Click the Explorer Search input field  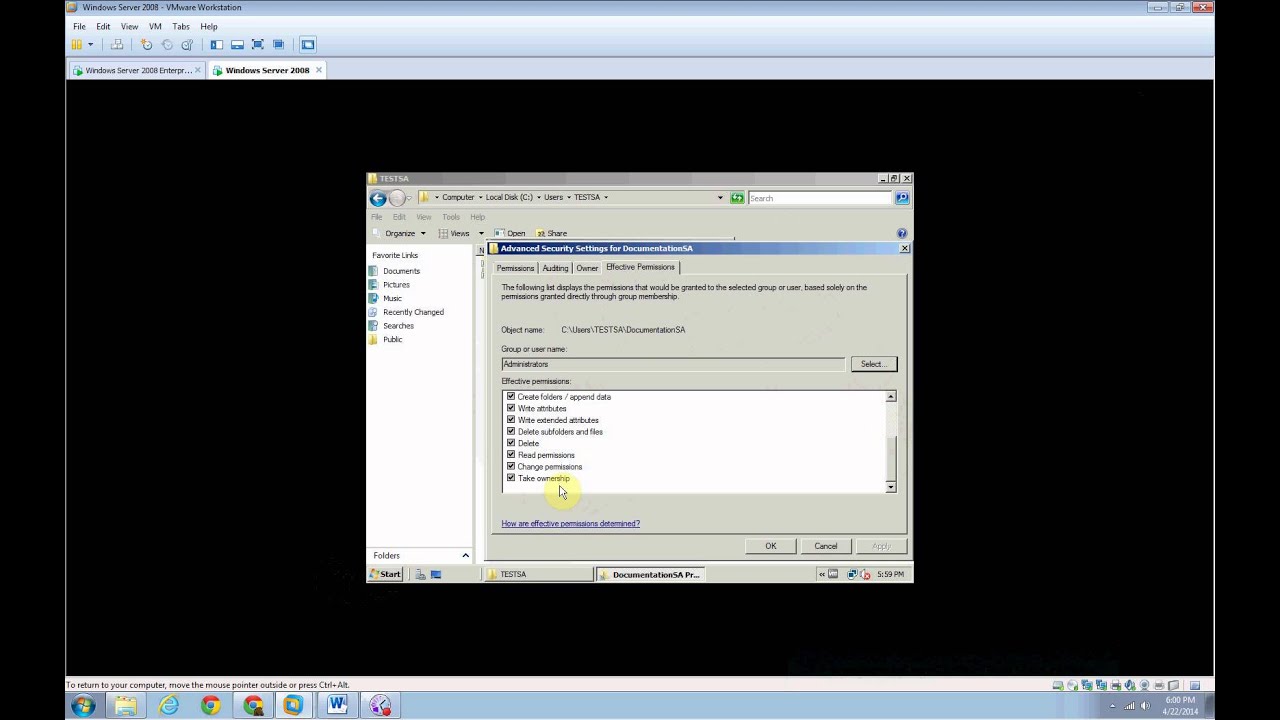tap(820, 198)
